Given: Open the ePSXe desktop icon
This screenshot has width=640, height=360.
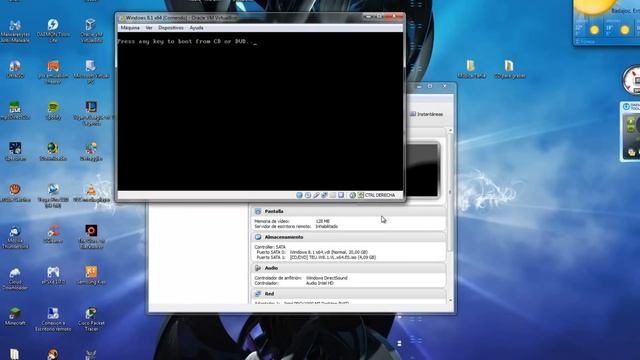Looking at the screenshot, I should tap(53, 275).
